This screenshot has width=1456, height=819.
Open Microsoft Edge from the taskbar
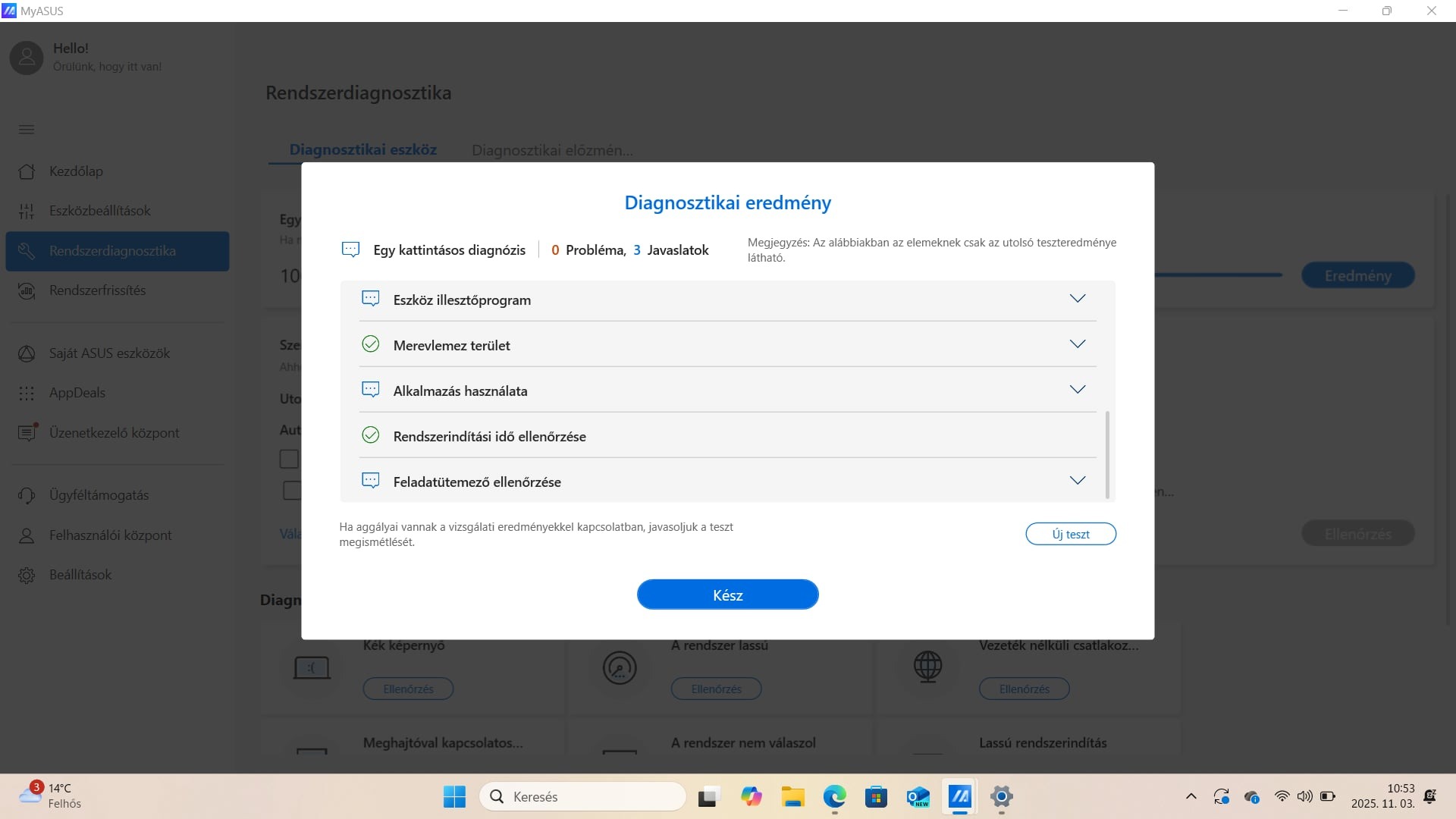coord(834,796)
